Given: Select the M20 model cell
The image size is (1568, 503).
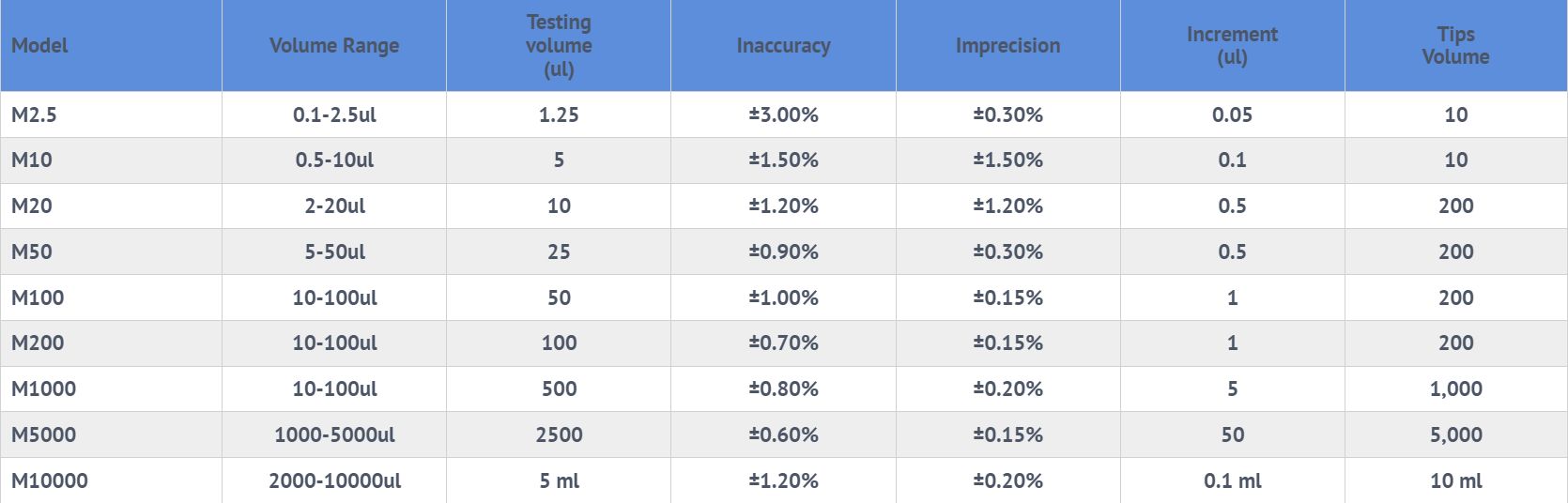Looking at the screenshot, I should coord(32,206).
